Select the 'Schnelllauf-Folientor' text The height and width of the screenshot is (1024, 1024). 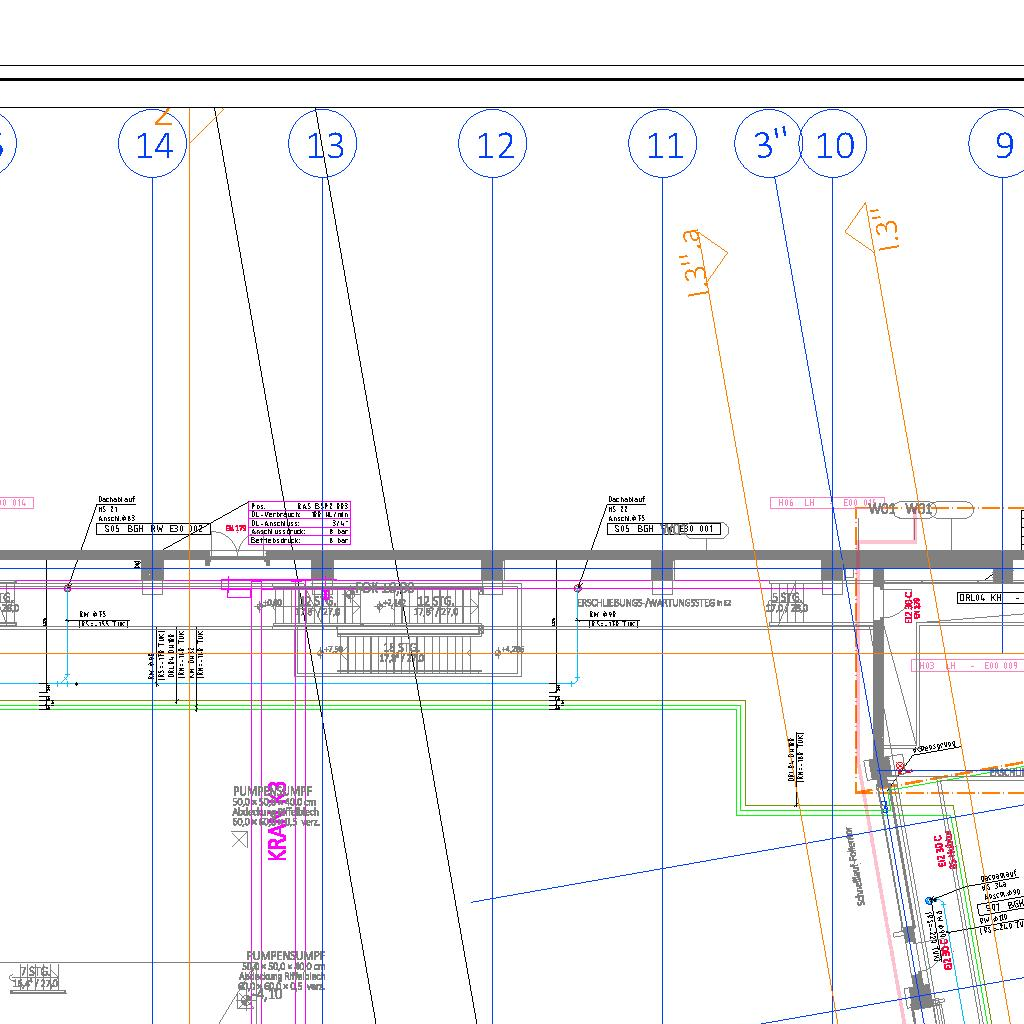tap(856, 866)
